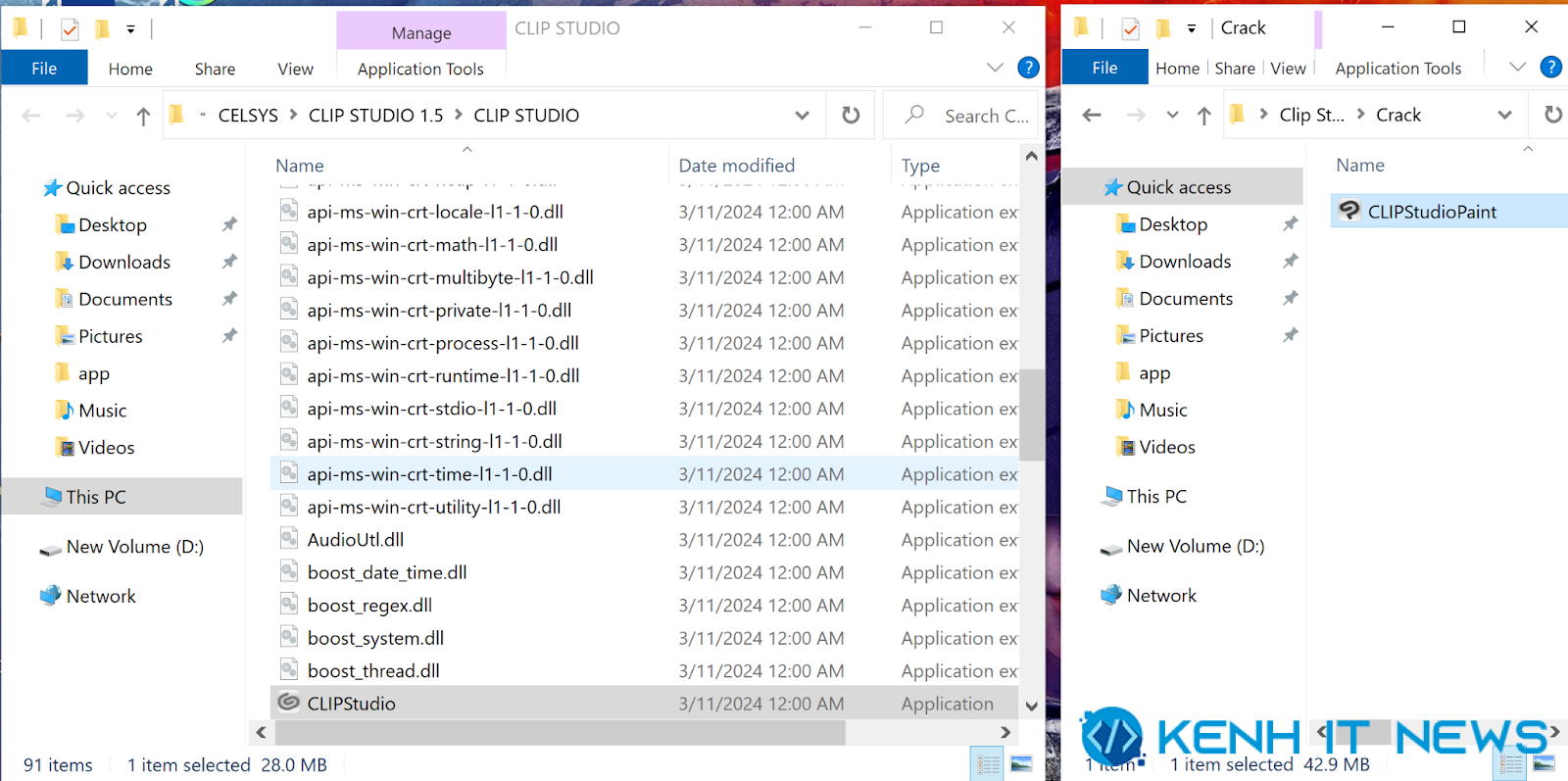
Task: Open Application Tools tab in CLIP STUDIO window
Action: [x=420, y=69]
